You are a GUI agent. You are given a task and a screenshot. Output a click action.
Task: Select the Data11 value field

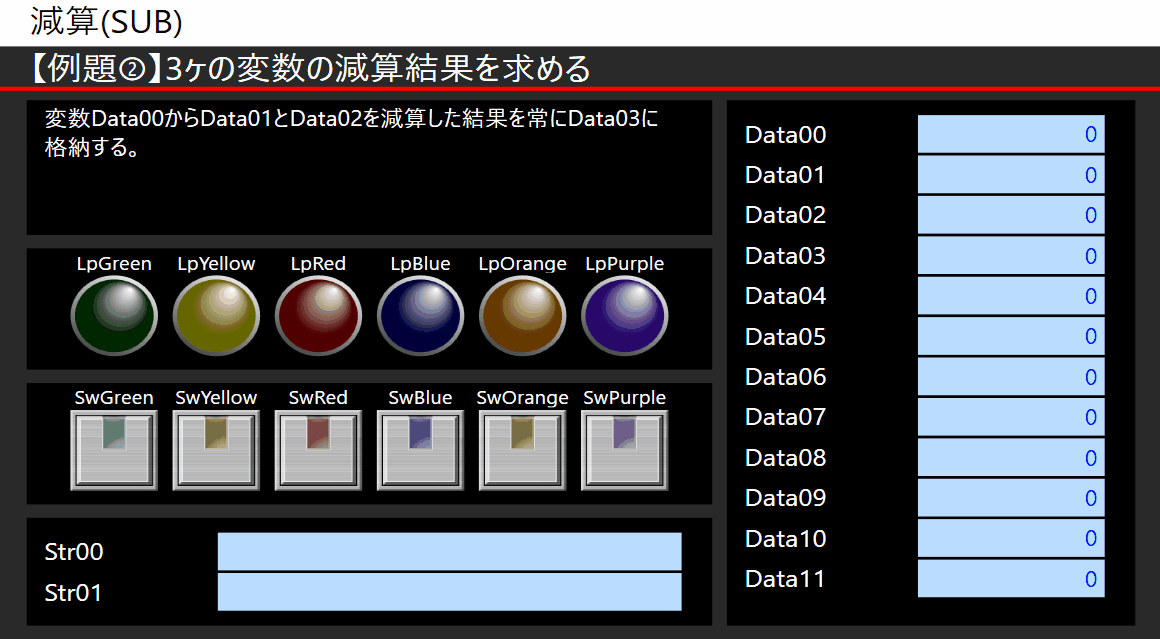tap(1010, 579)
